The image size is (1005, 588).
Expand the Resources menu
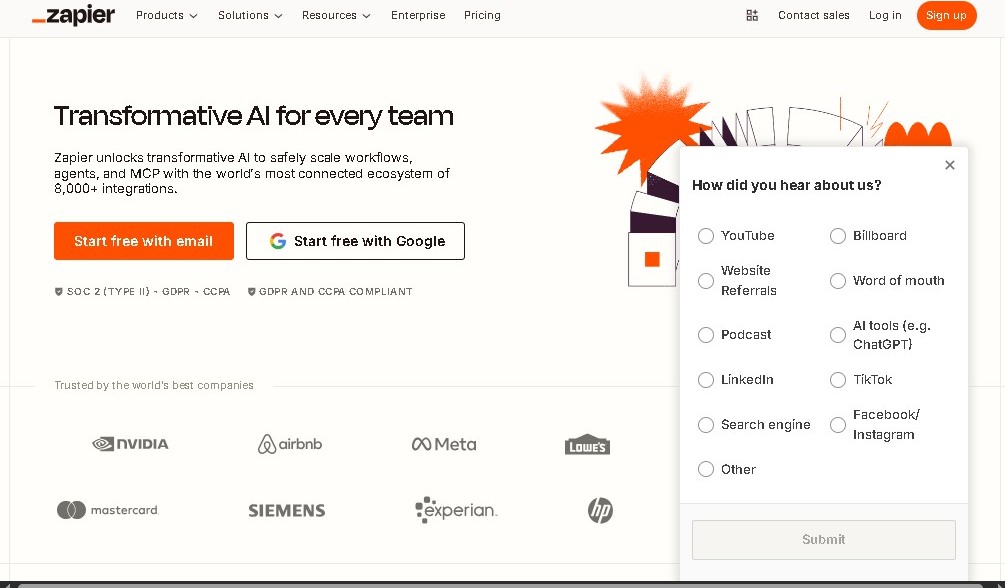pos(334,15)
